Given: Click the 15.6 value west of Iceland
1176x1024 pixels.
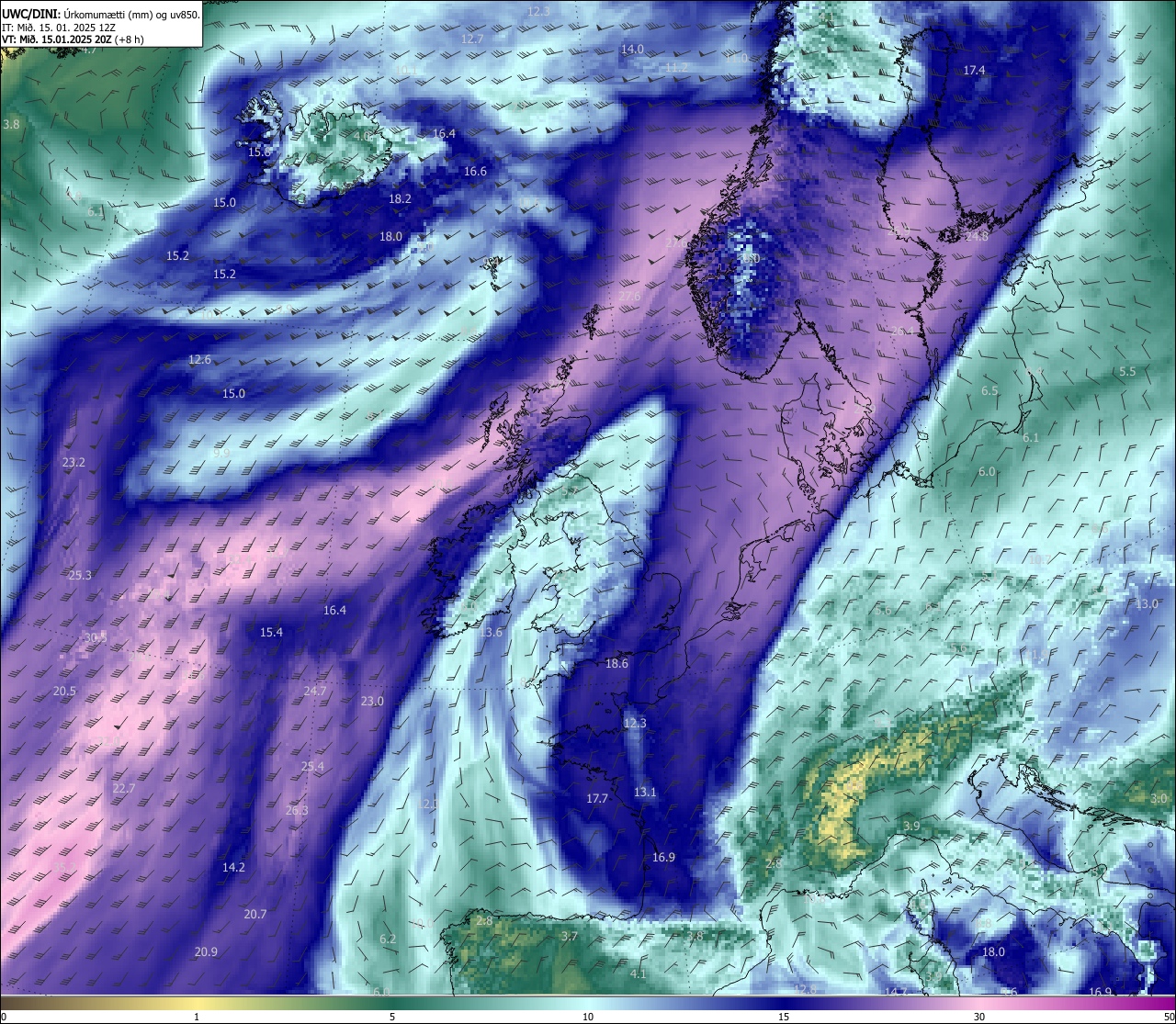Looking at the screenshot, I should (x=259, y=152).
